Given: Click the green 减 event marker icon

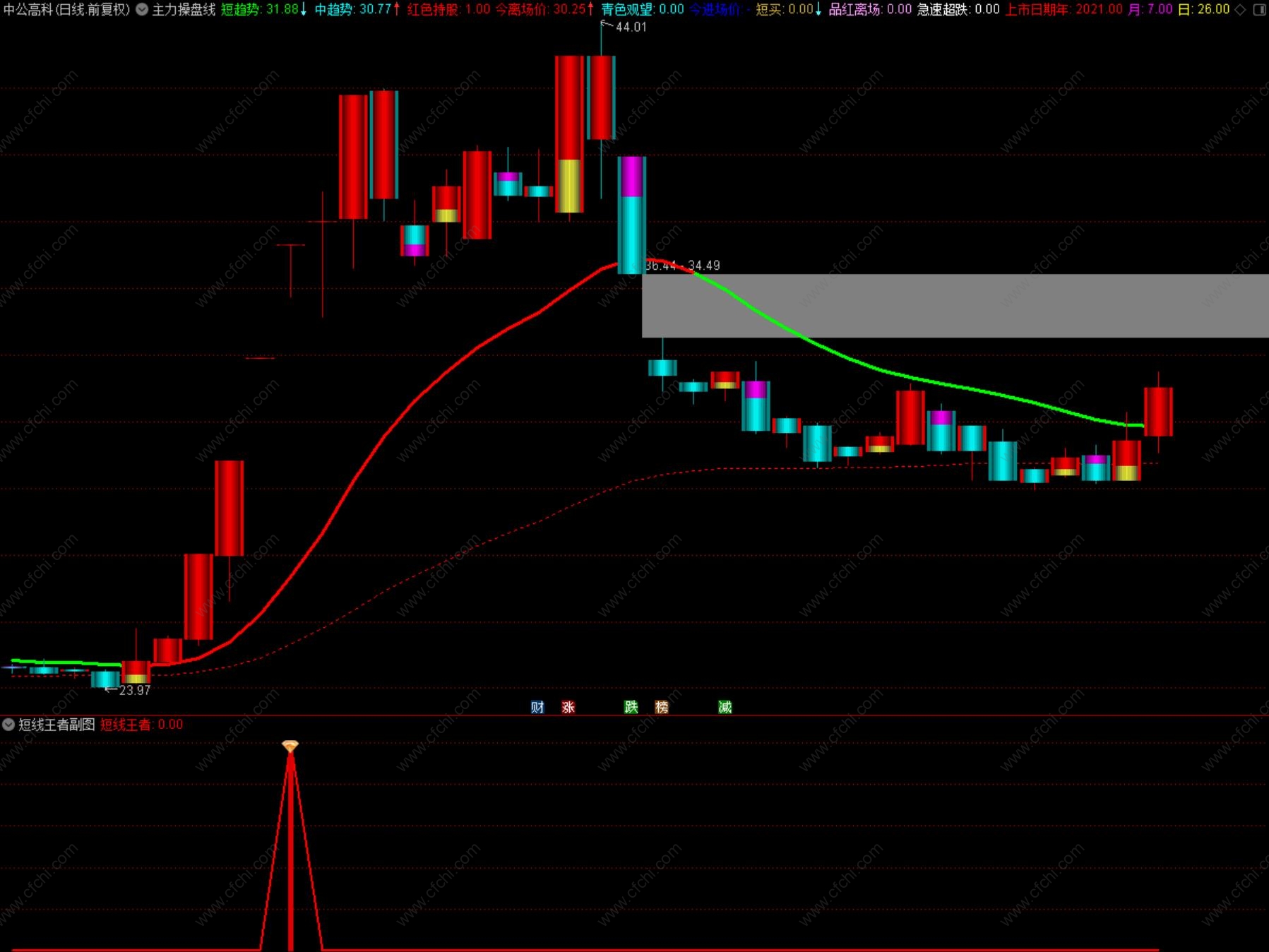Looking at the screenshot, I should click(725, 707).
